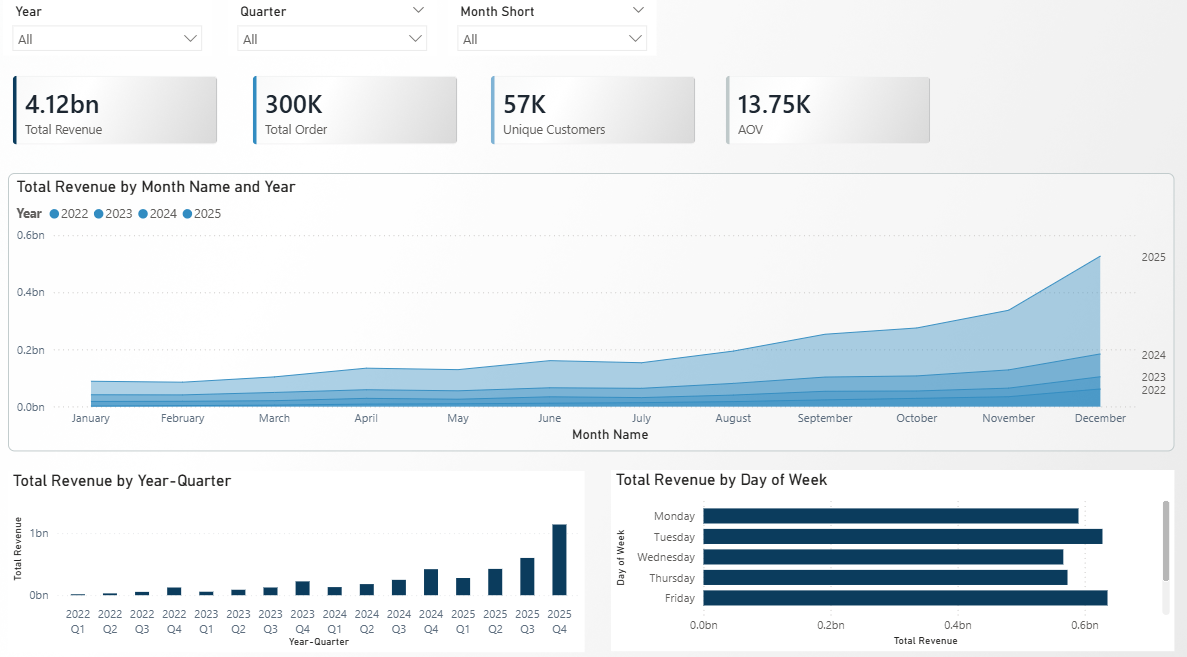1187x657 pixels.
Task: Open the Month Short slicer dropdown
Action: pyautogui.click(x=552, y=39)
